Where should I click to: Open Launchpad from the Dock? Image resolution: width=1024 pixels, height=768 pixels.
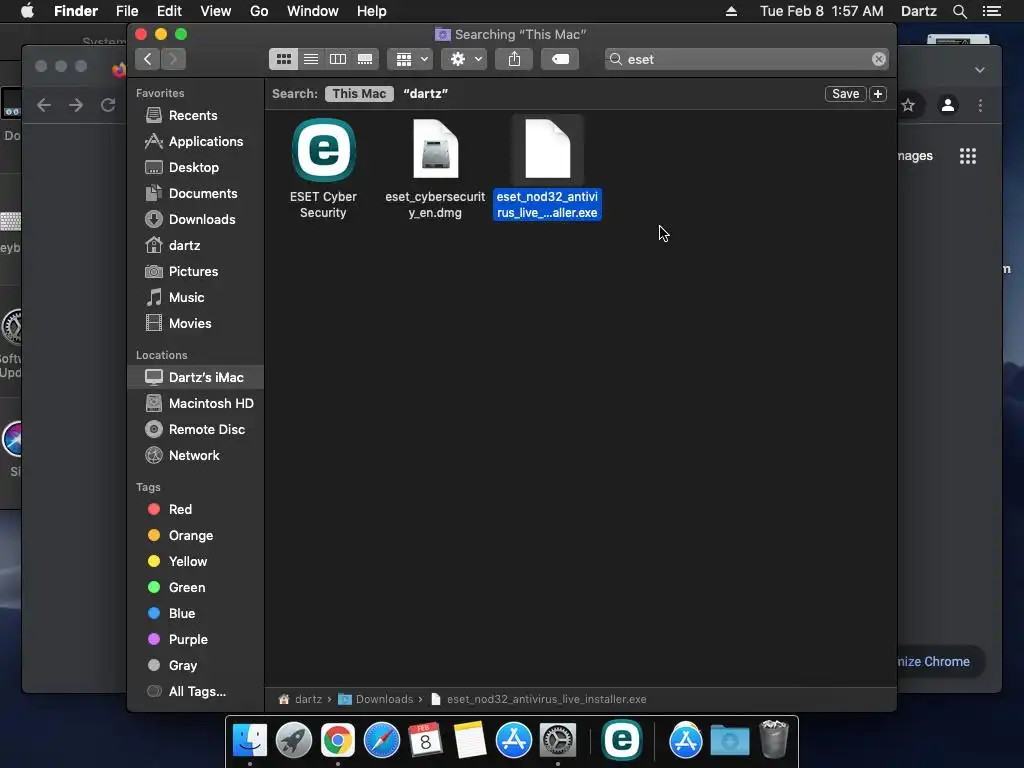click(294, 741)
